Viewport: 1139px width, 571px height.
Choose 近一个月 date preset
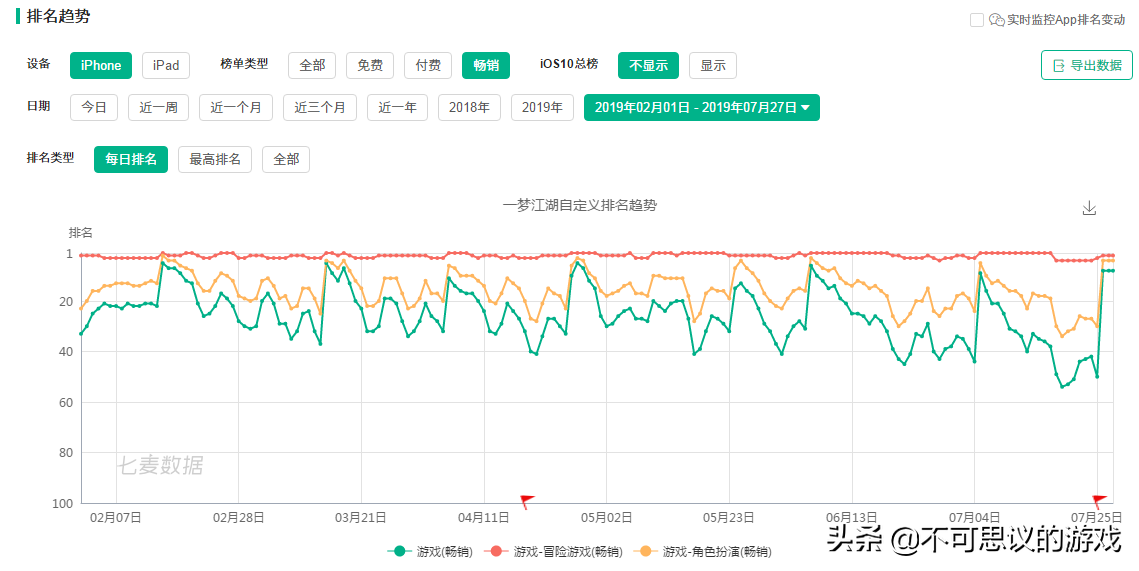click(236, 107)
